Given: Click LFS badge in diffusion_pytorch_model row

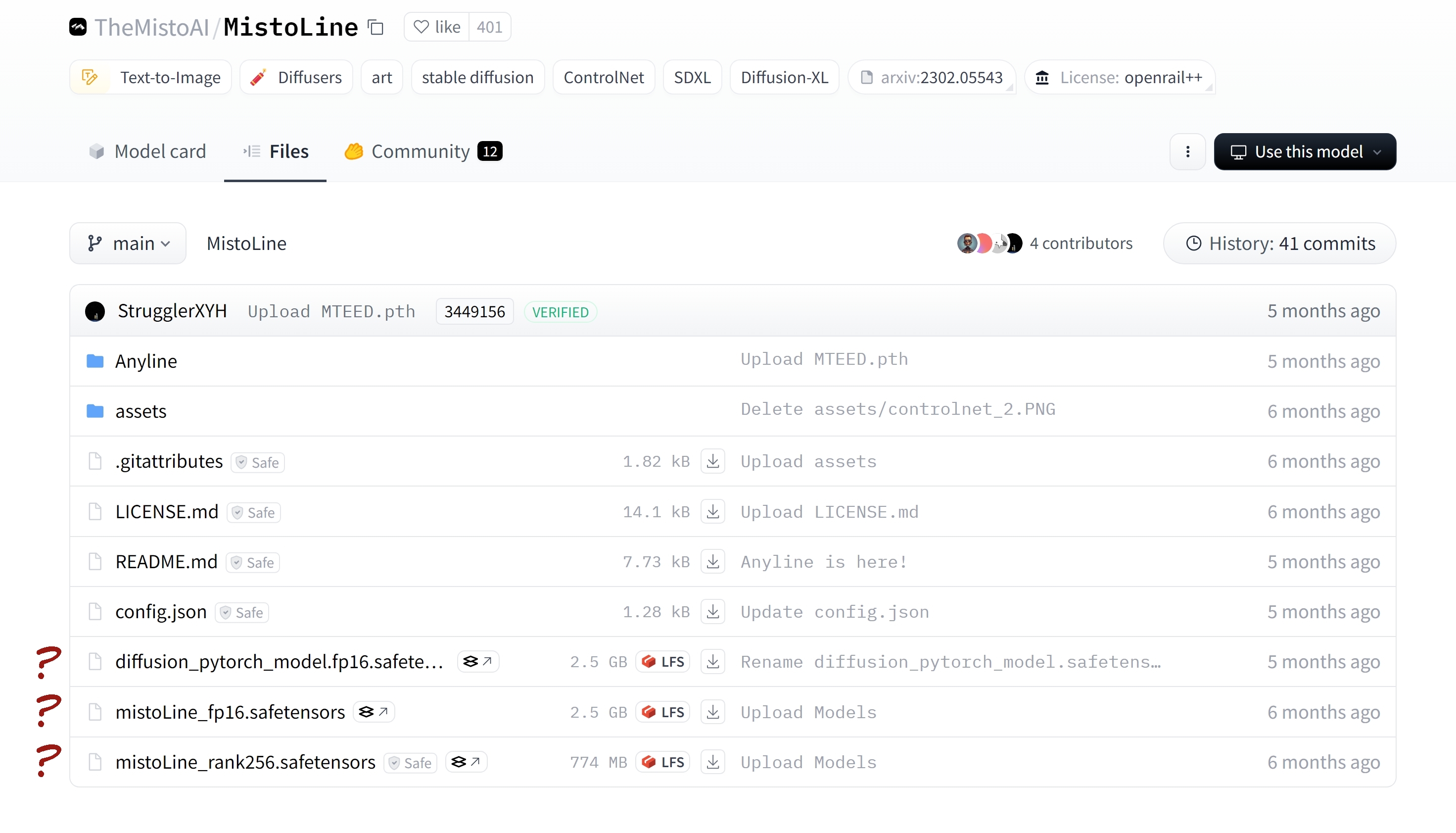Looking at the screenshot, I should coord(663,662).
